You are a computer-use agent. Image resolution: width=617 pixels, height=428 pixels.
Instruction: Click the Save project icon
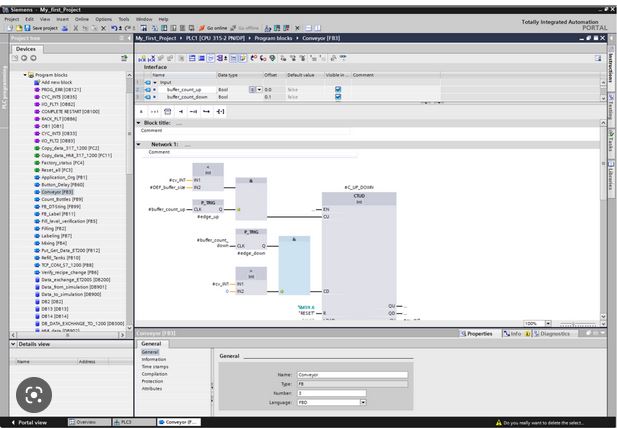pyautogui.click(x=27, y=28)
